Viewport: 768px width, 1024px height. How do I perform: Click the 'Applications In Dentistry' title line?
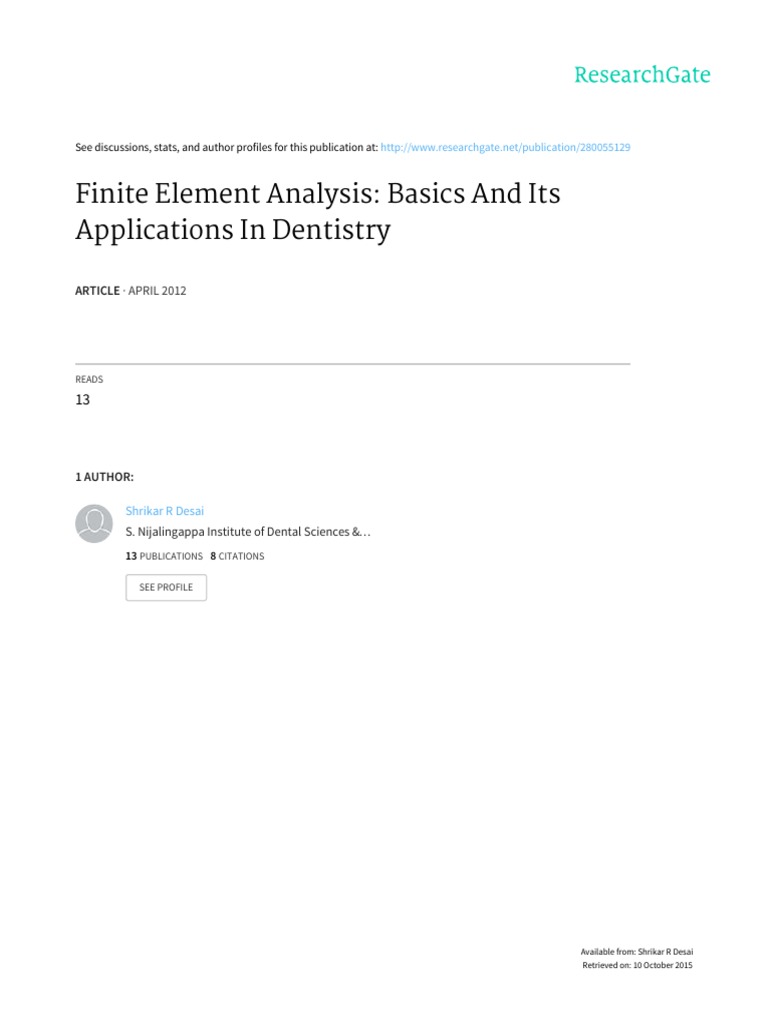[x=233, y=231]
